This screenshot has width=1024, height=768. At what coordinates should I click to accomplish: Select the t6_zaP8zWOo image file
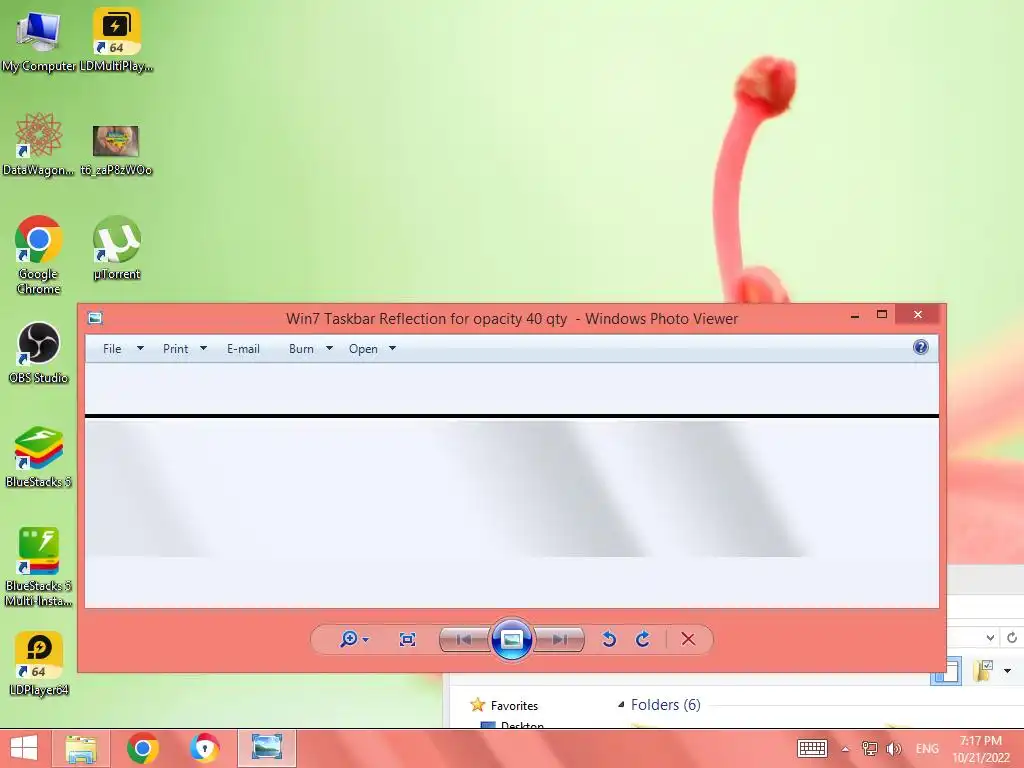[116, 151]
